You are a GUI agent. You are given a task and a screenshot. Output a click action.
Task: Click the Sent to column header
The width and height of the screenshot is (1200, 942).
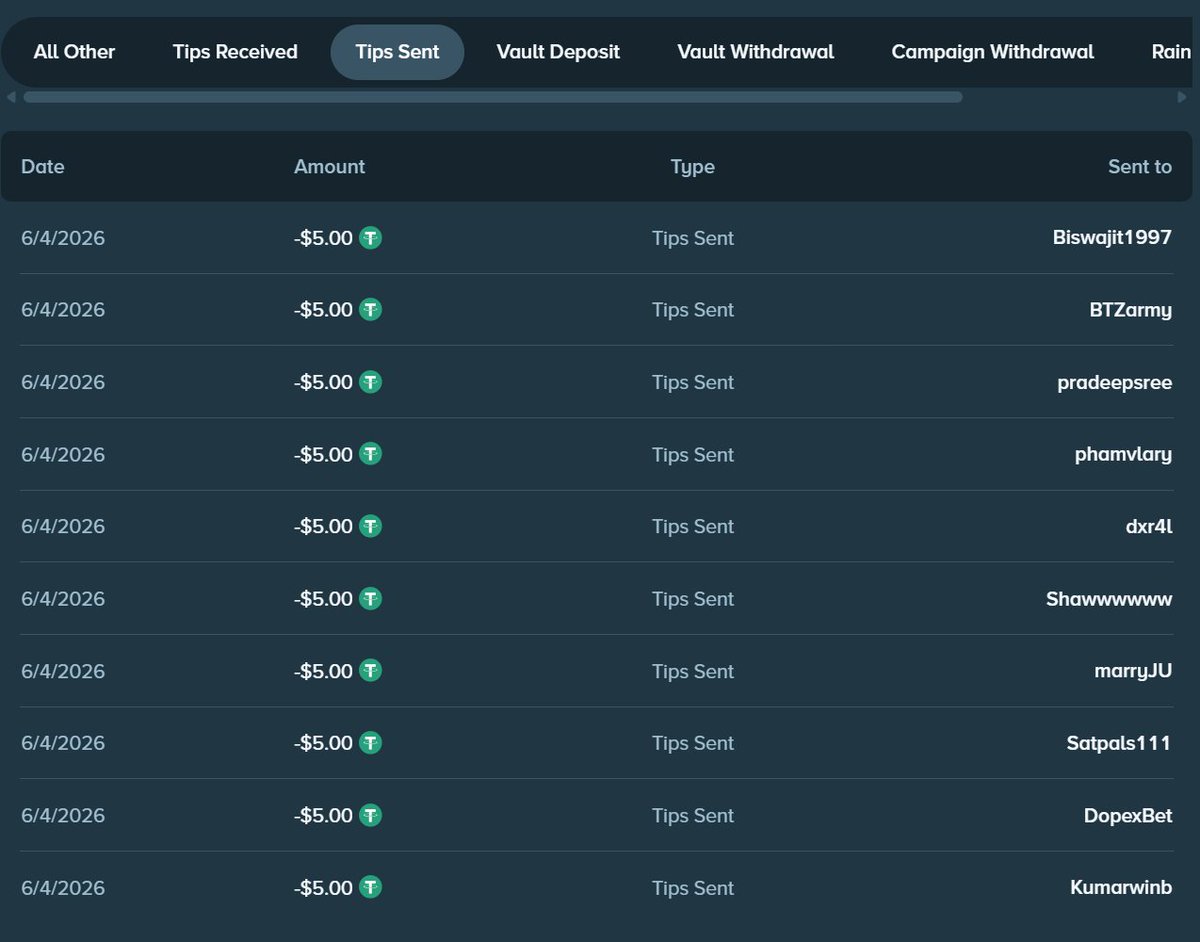click(1140, 167)
